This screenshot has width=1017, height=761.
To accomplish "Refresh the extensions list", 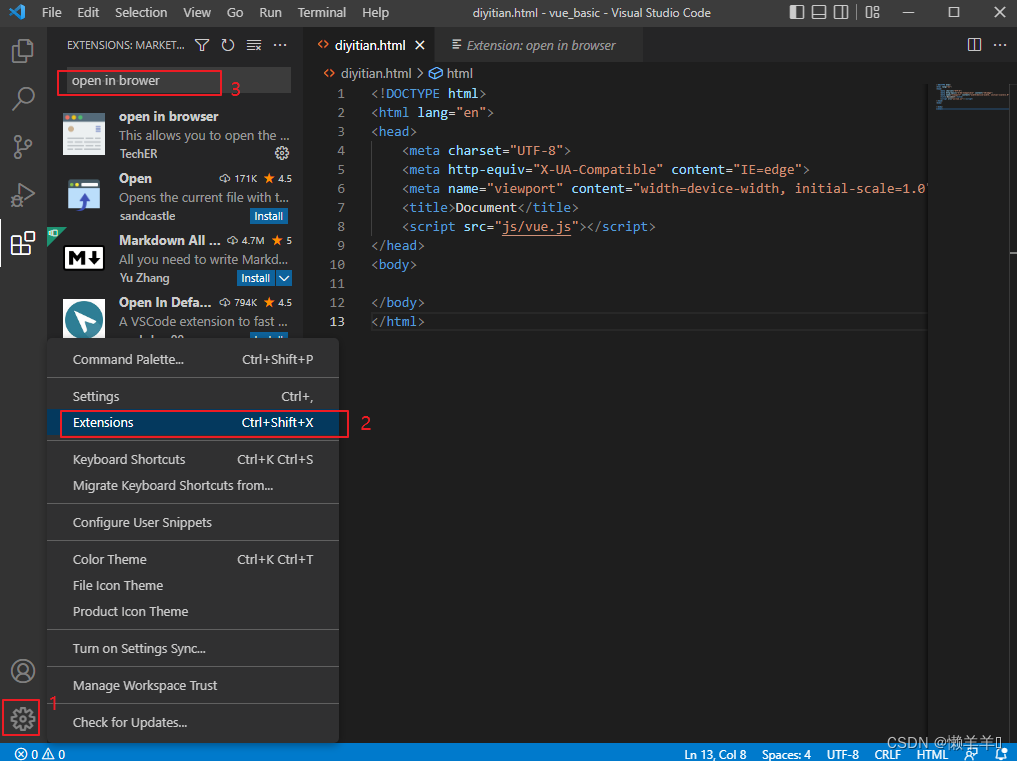I will click(x=228, y=45).
